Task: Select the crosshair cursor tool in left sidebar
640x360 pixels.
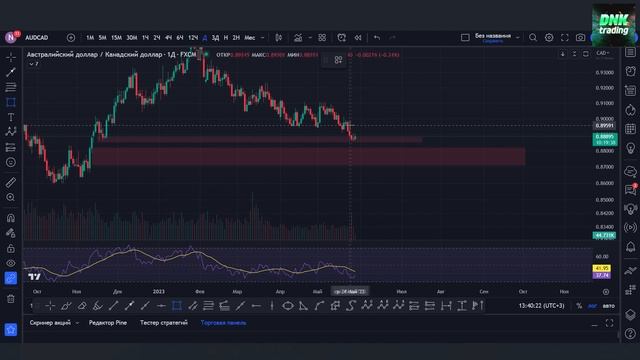Action: [x=11, y=57]
